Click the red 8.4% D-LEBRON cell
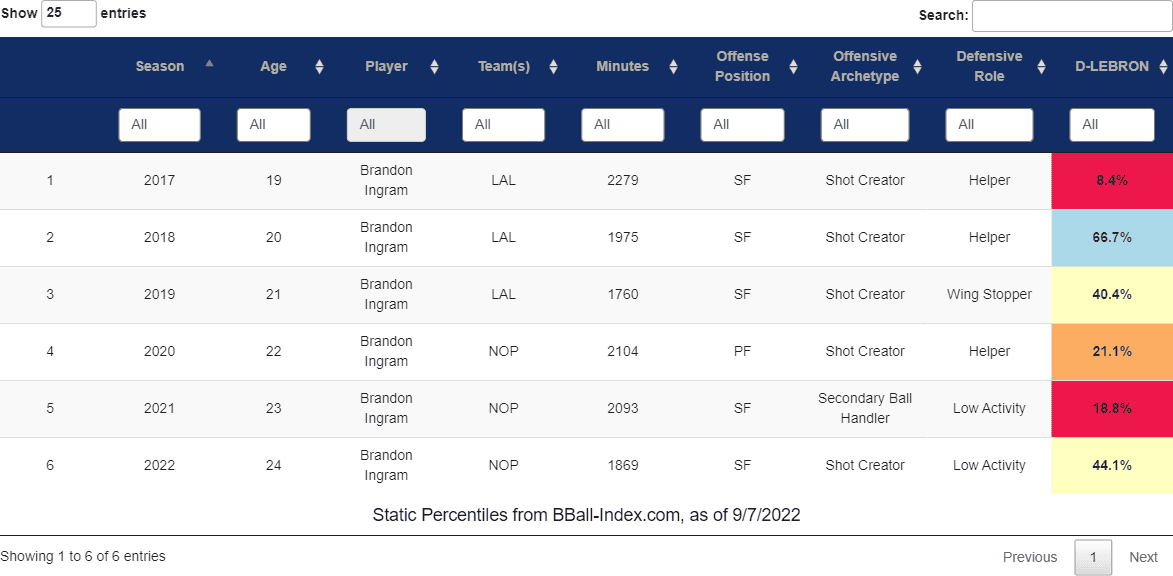The image size is (1173, 576). 1112,181
